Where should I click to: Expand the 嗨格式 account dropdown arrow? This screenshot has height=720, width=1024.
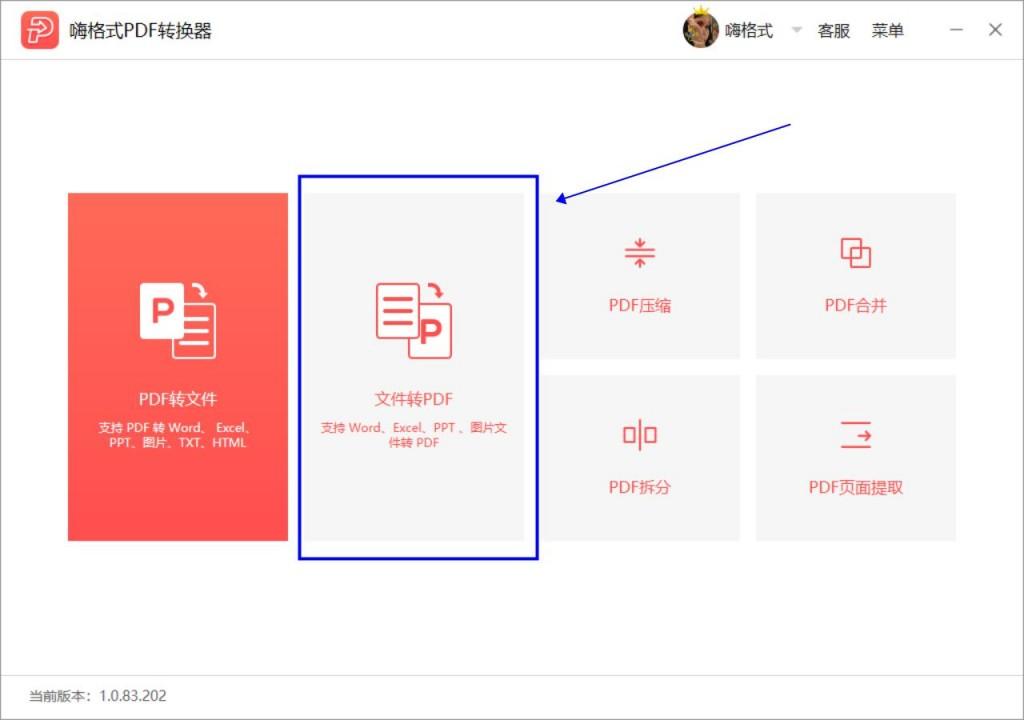pyautogui.click(x=795, y=31)
